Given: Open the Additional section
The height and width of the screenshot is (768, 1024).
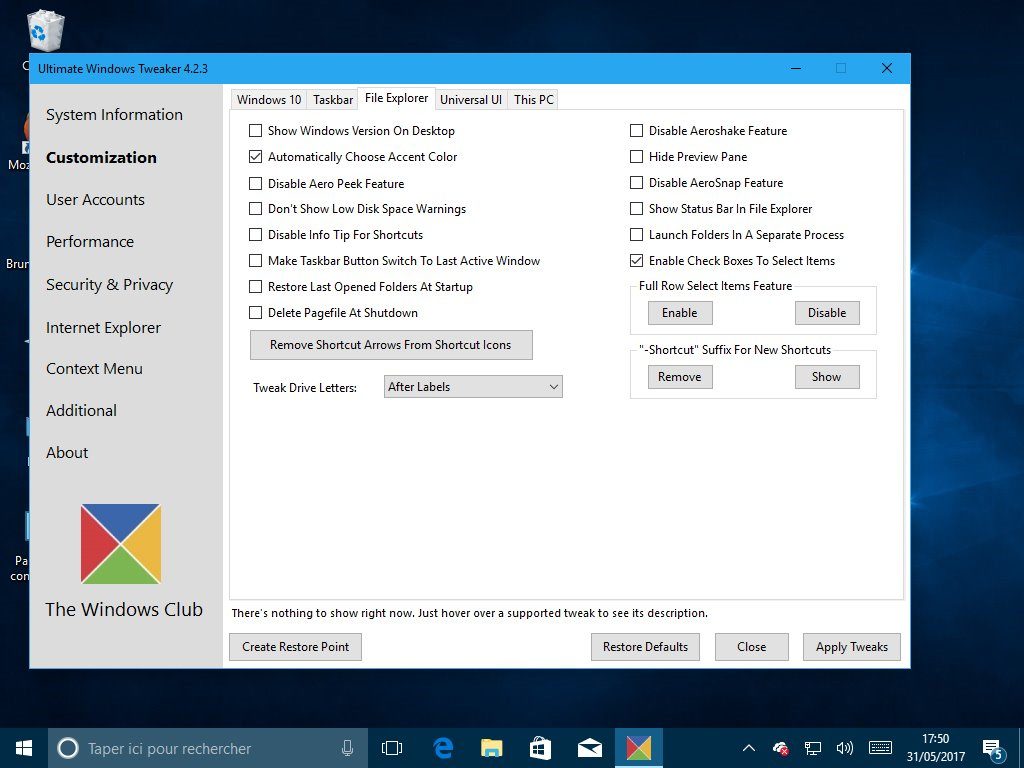Looking at the screenshot, I should click(82, 411).
